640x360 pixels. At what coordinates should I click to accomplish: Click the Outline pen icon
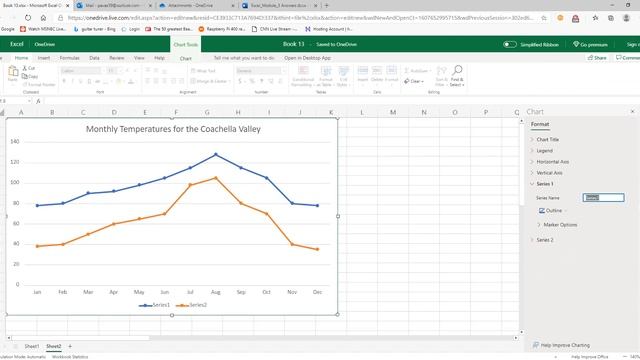click(542, 211)
